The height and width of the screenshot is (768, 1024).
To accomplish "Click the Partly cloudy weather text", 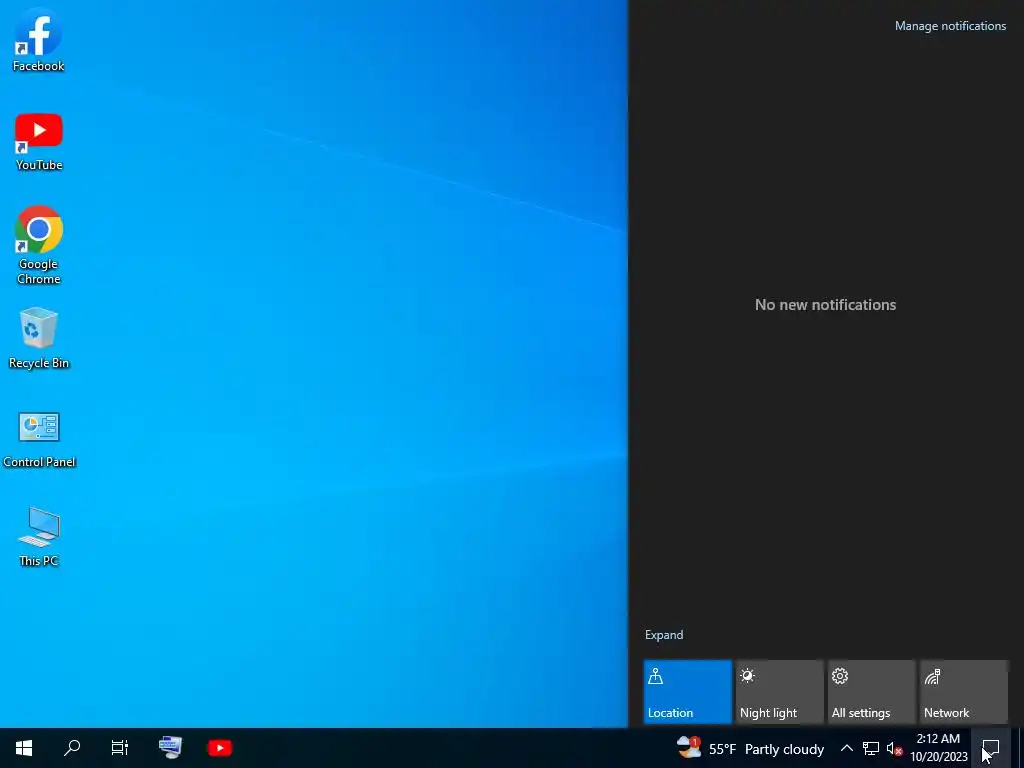I will (x=784, y=749).
